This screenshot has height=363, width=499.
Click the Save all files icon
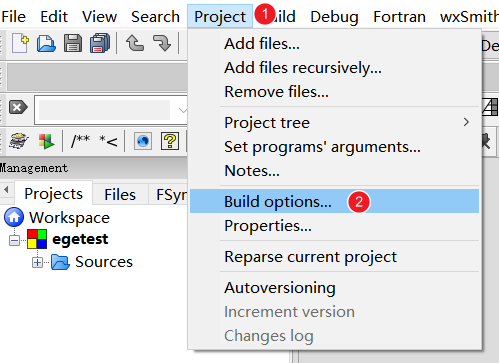click(x=100, y=43)
